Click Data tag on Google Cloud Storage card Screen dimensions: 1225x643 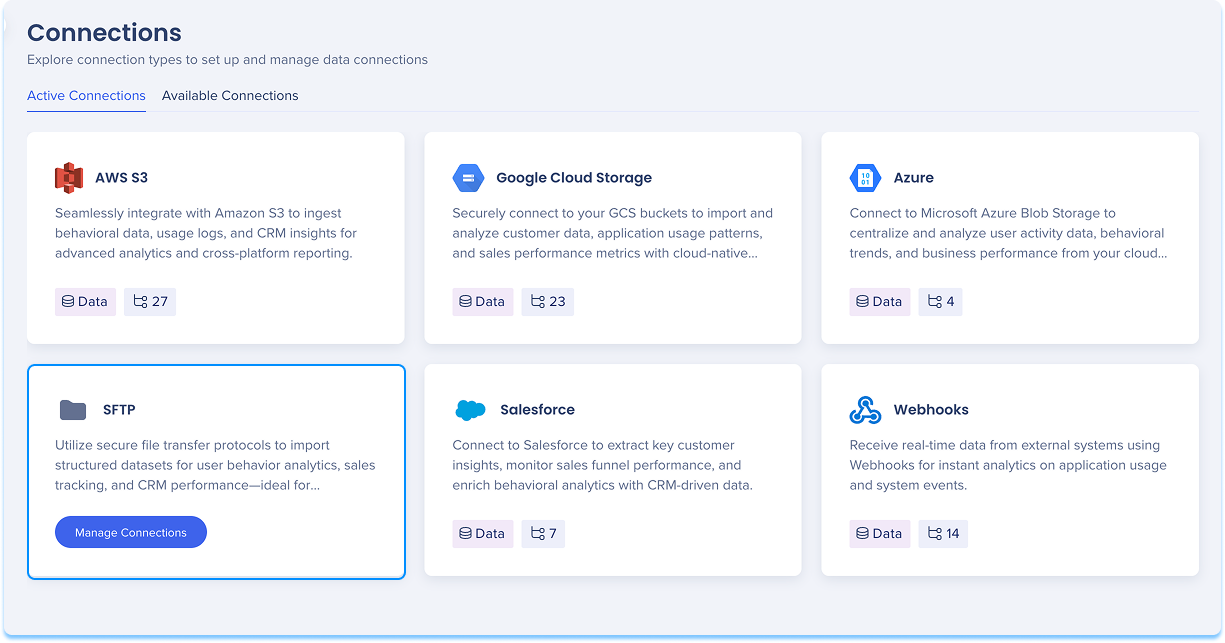click(482, 302)
